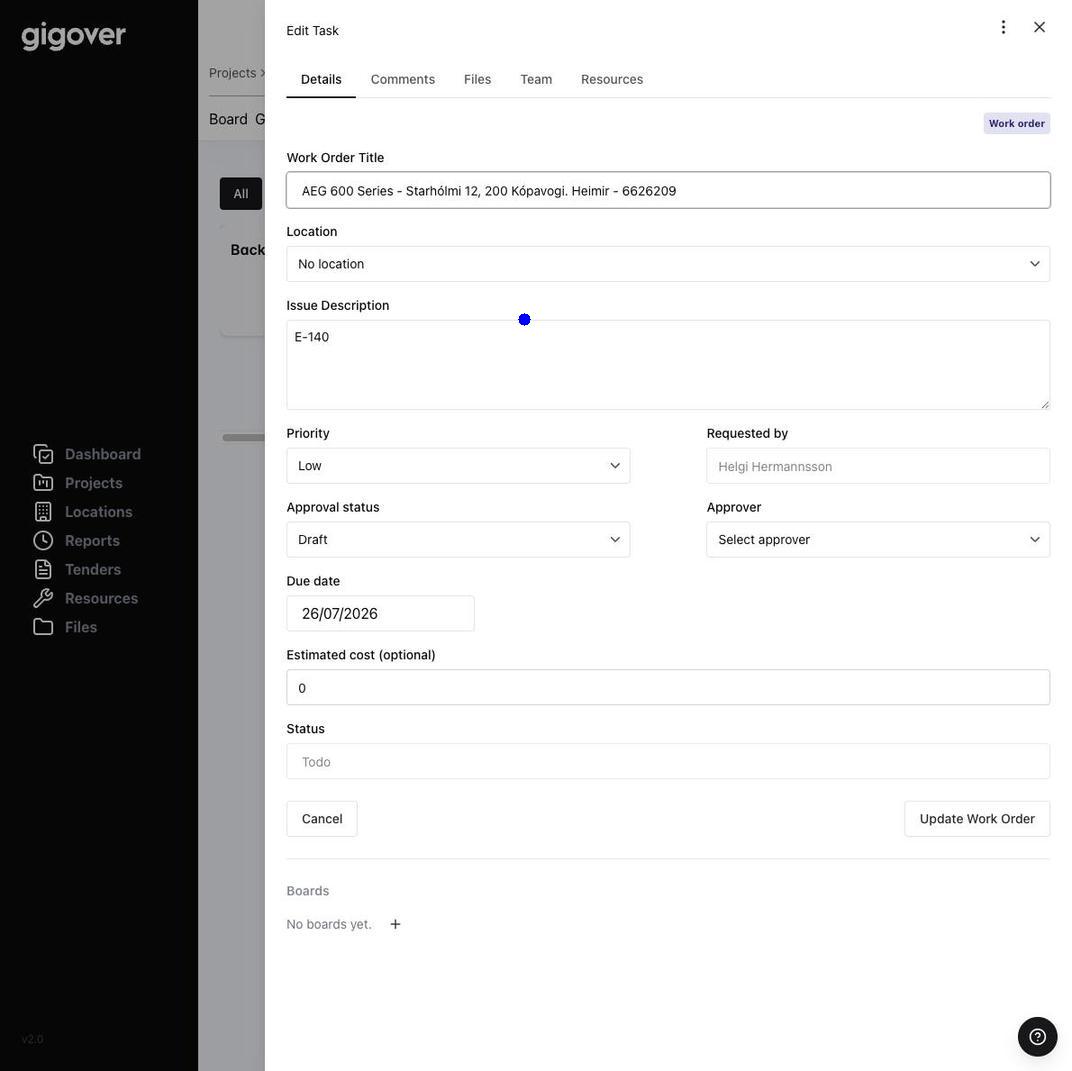Open the Priority dropdown set to Low

pyautogui.click(x=458, y=465)
